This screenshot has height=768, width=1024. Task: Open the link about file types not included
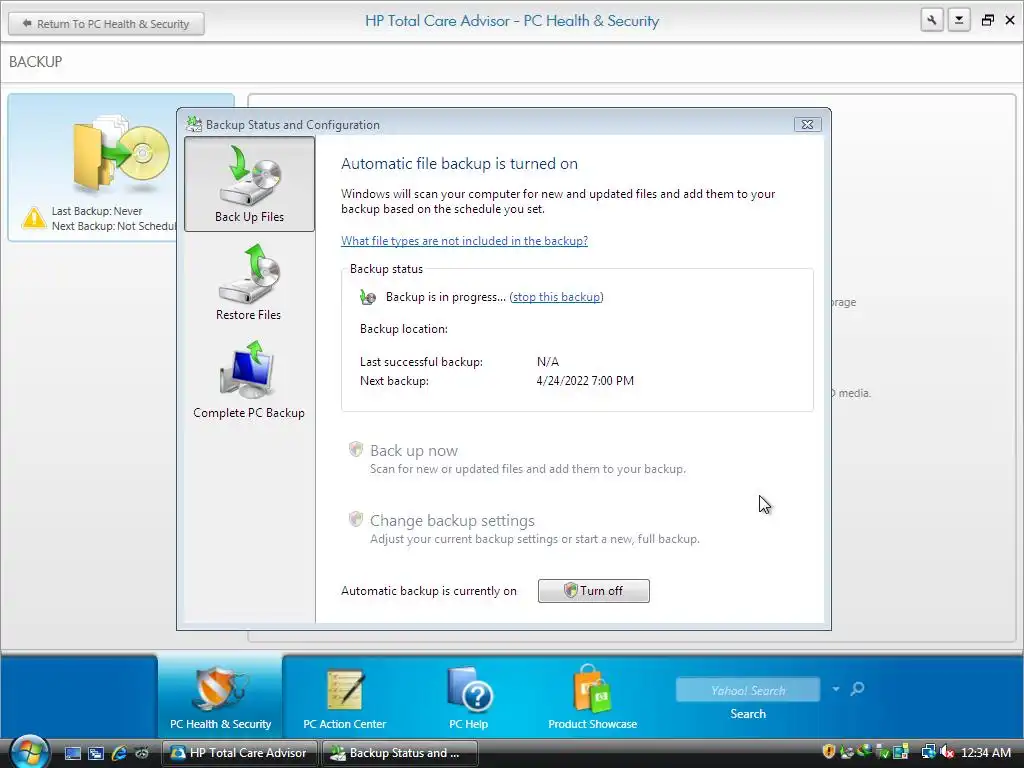464,240
